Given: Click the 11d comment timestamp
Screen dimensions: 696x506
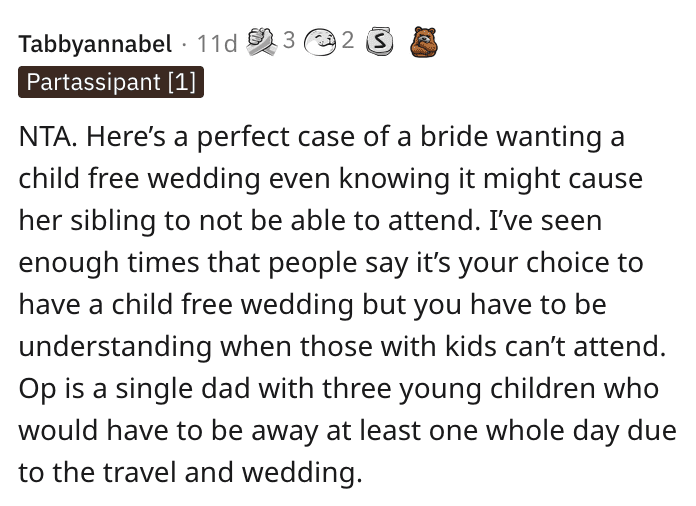Looking at the screenshot, I should [217, 44].
